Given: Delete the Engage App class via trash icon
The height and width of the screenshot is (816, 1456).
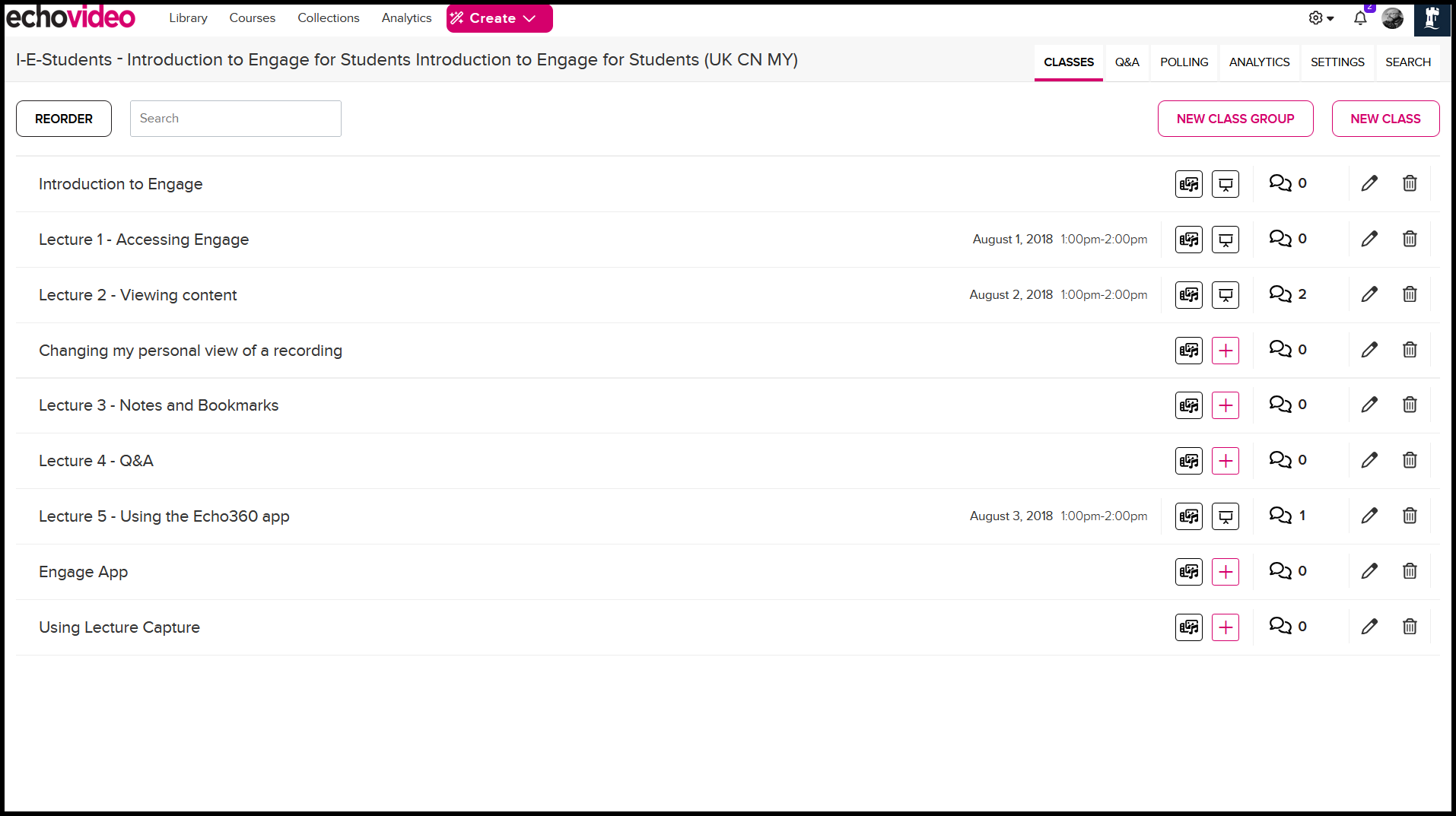Looking at the screenshot, I should 1409,571.
